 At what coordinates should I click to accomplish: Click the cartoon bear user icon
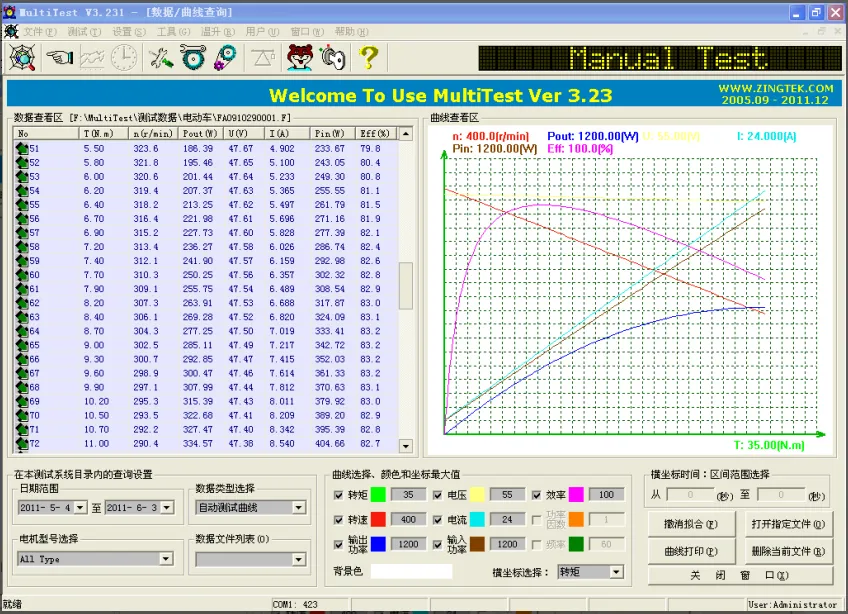[x=300, y=57]
